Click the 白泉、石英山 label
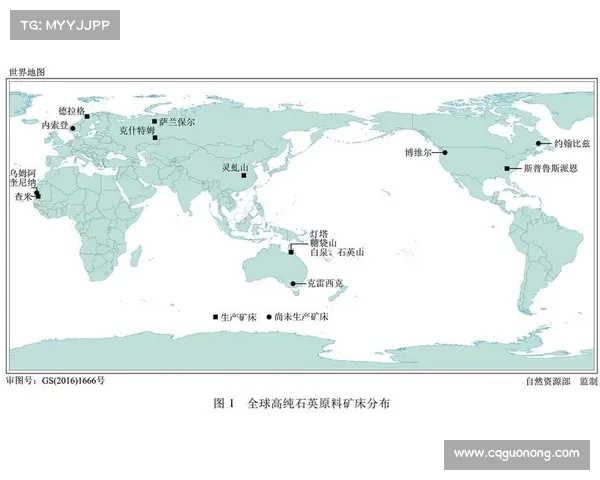The height and width of the screenshot is (480, 600). (338, 253)
